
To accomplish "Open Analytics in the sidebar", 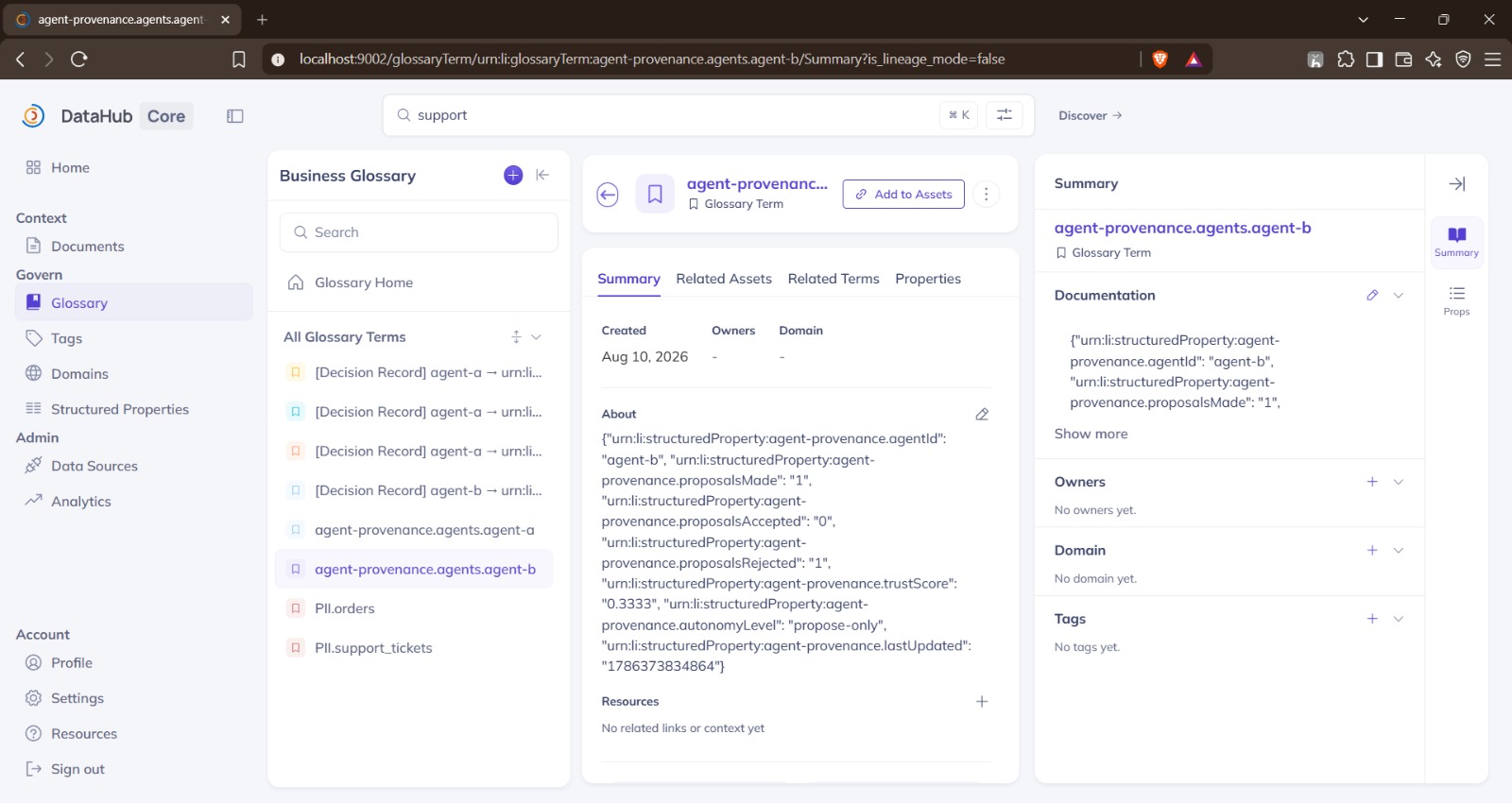I will pos(134,502).
